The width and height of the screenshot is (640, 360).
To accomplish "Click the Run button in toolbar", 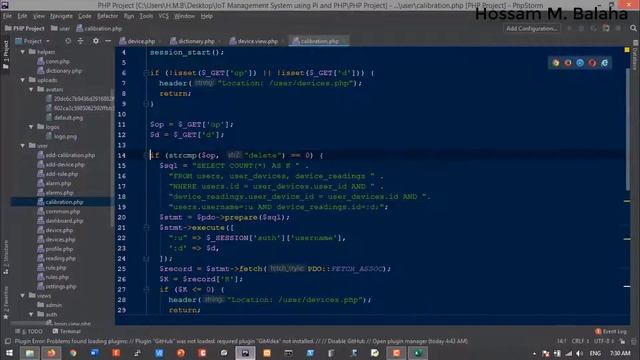I will pyautogui.click(x=569, y=28).
